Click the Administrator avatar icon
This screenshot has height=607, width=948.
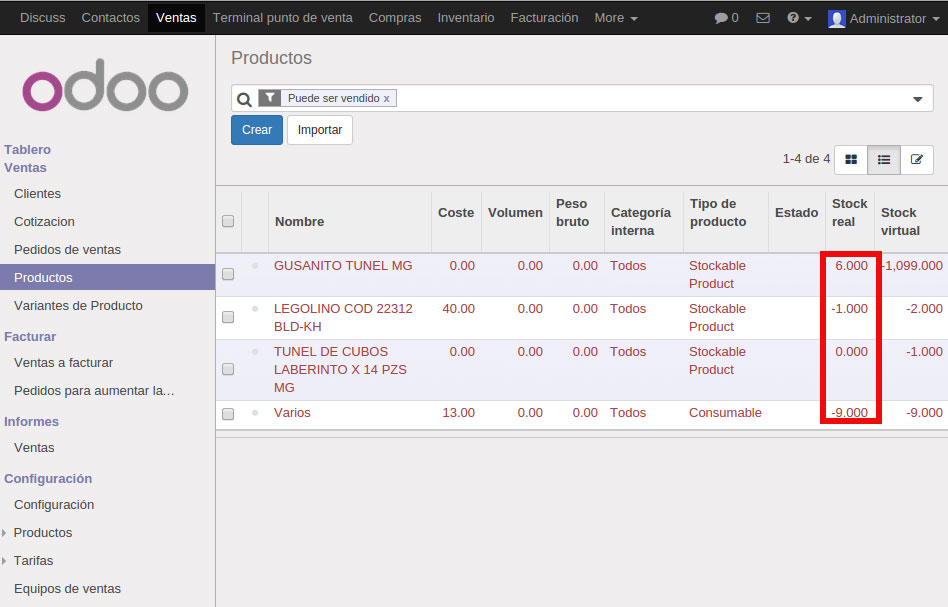837,19
